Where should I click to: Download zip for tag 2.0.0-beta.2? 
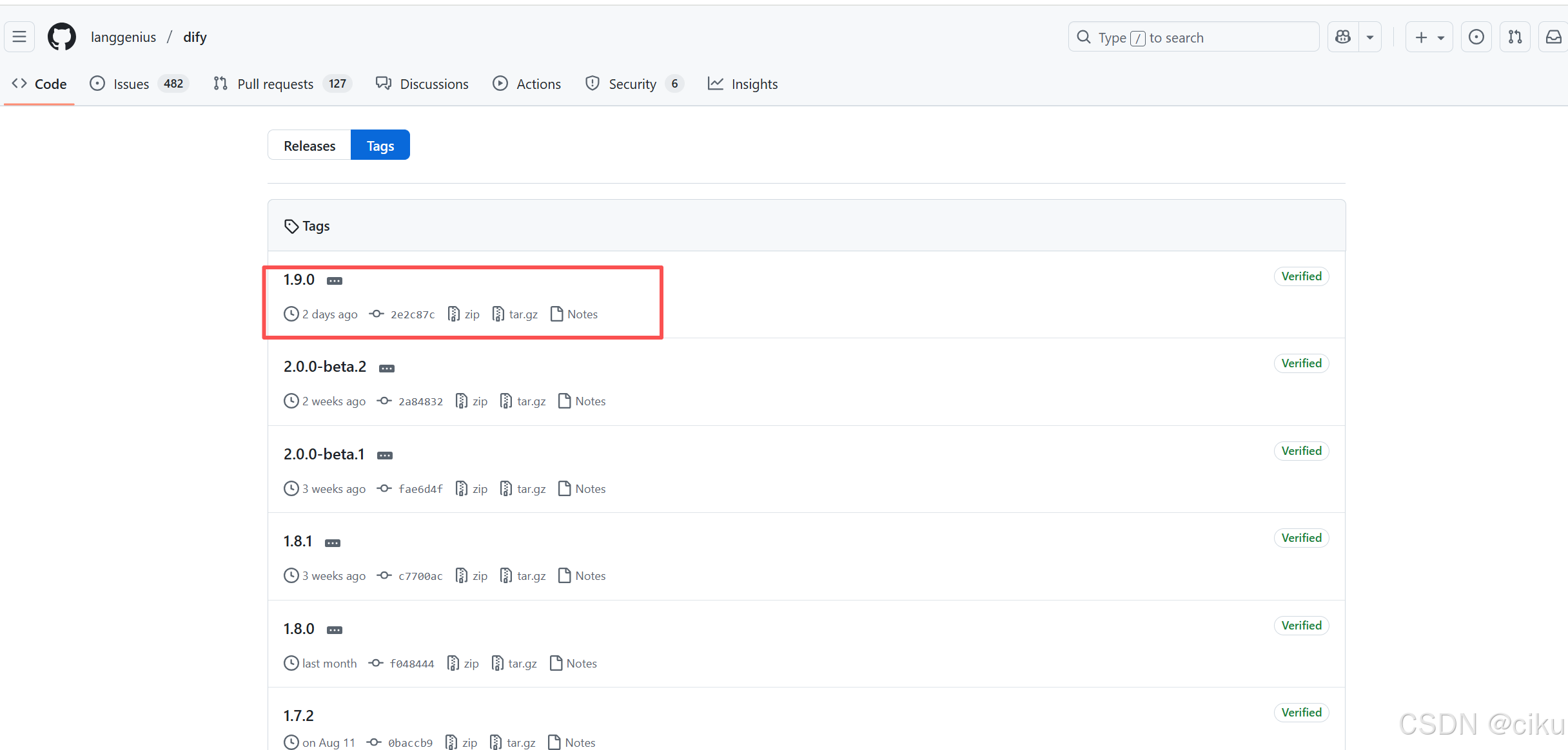[472, 401]
